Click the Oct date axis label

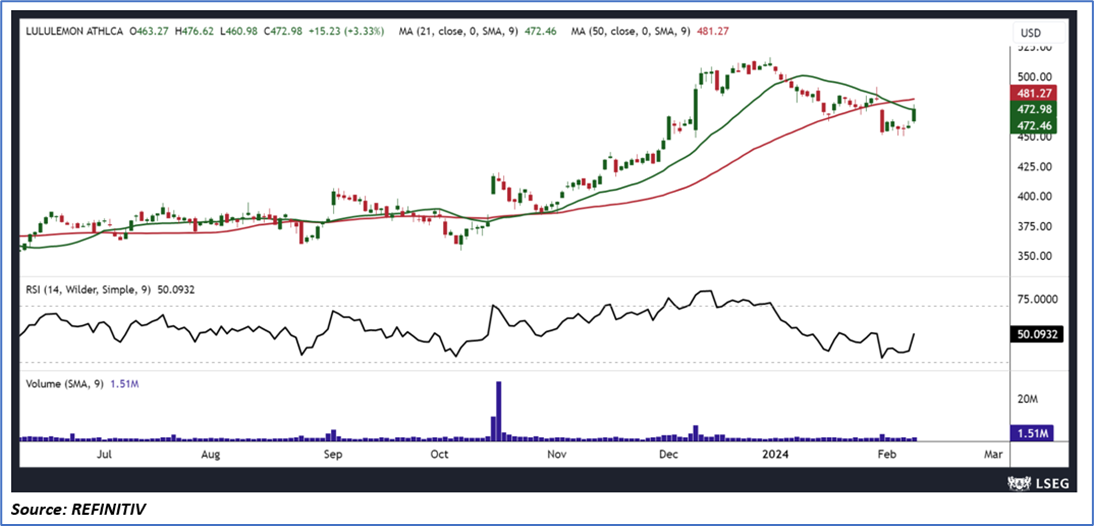click(440, 456)
